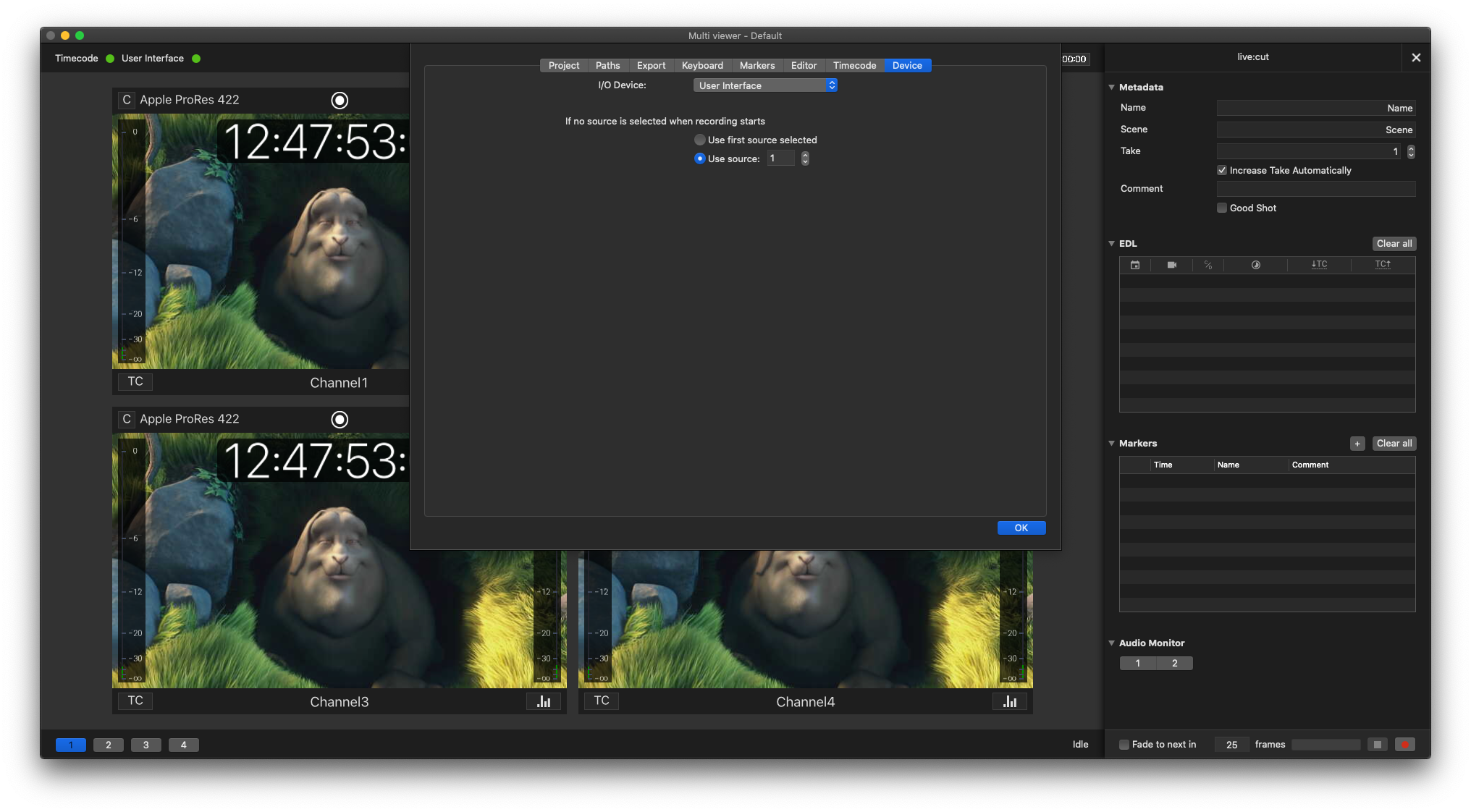1471x812 pixels.
Task: Click the Channel4 video preview
Action: (806, 619)
